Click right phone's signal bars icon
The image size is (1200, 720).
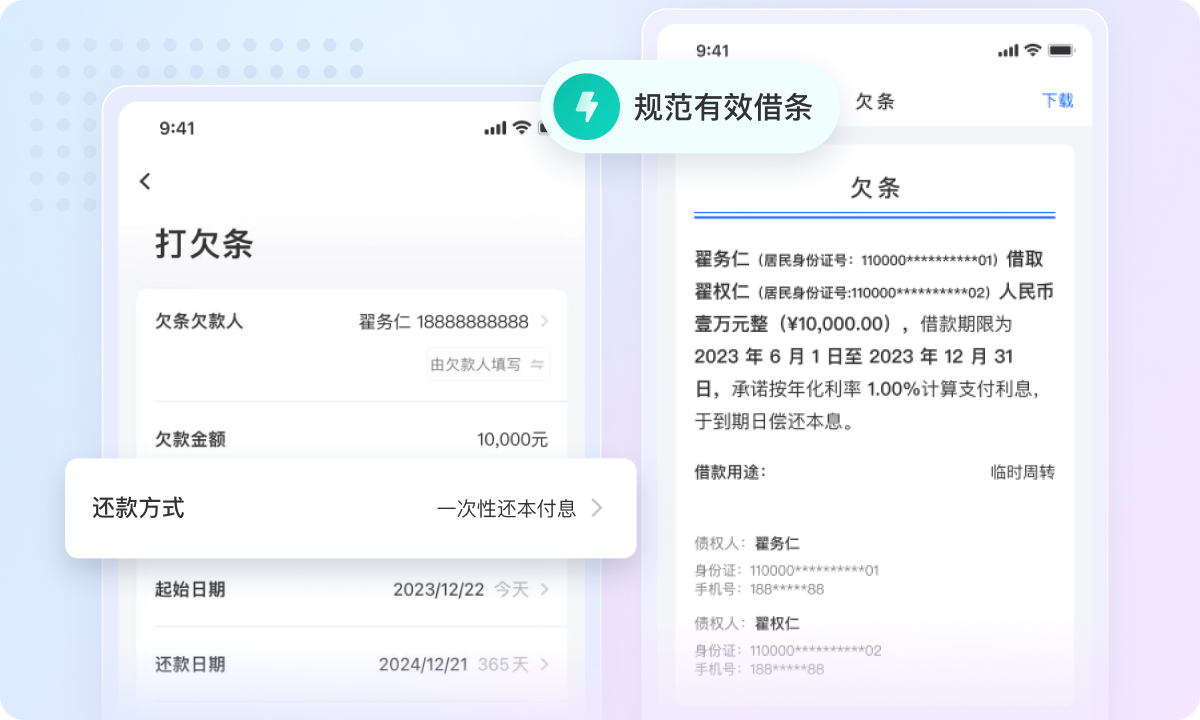point(1008,51)
